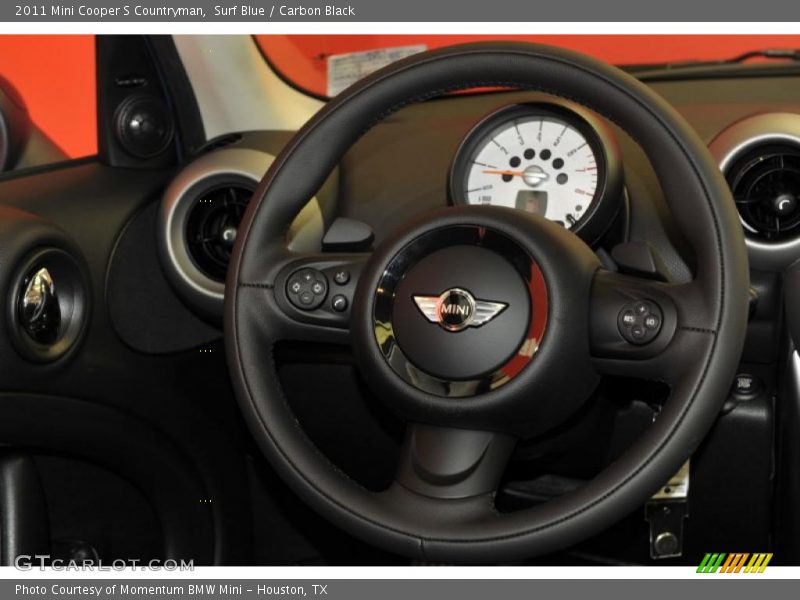Screen dimensions: 800x600
Task: Click the Surf Blue / Carbon Black color label
Action: (284, 11)
